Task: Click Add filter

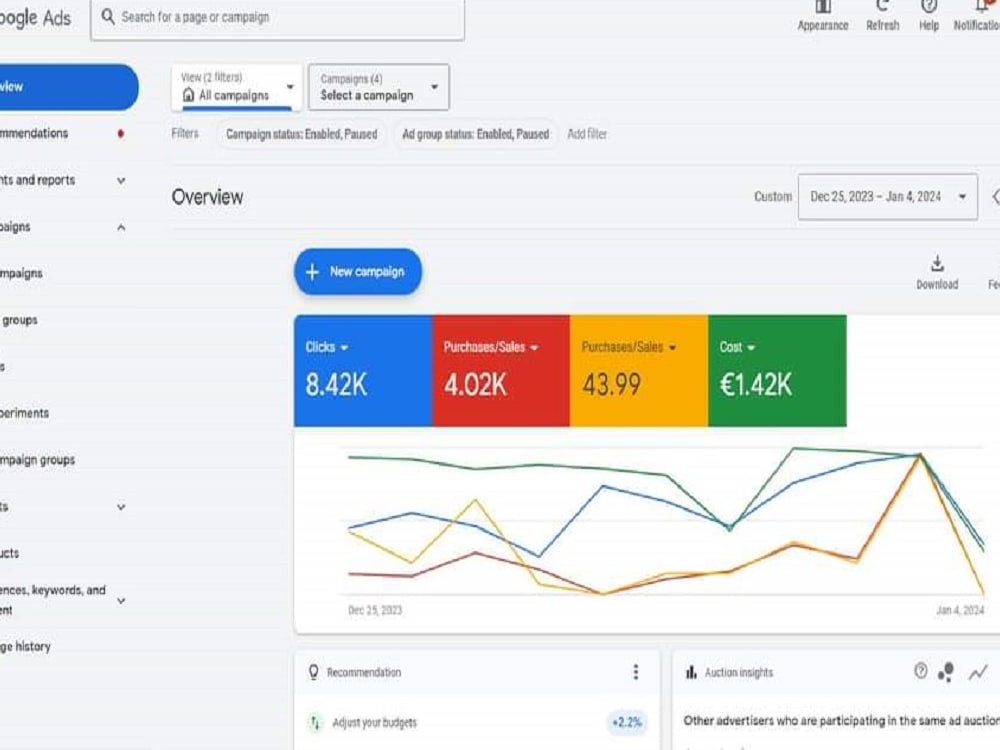Action: pyautogui.click(x=587, y=134)
